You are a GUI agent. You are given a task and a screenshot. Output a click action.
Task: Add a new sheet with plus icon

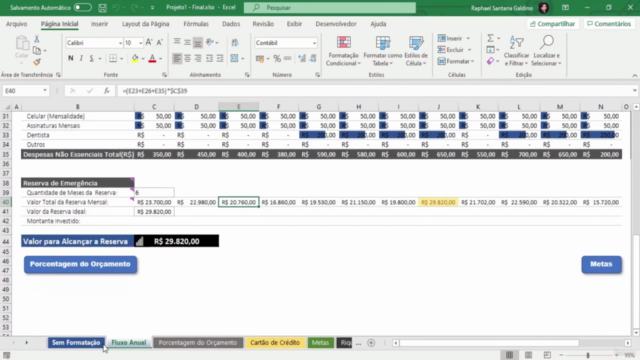371,343
